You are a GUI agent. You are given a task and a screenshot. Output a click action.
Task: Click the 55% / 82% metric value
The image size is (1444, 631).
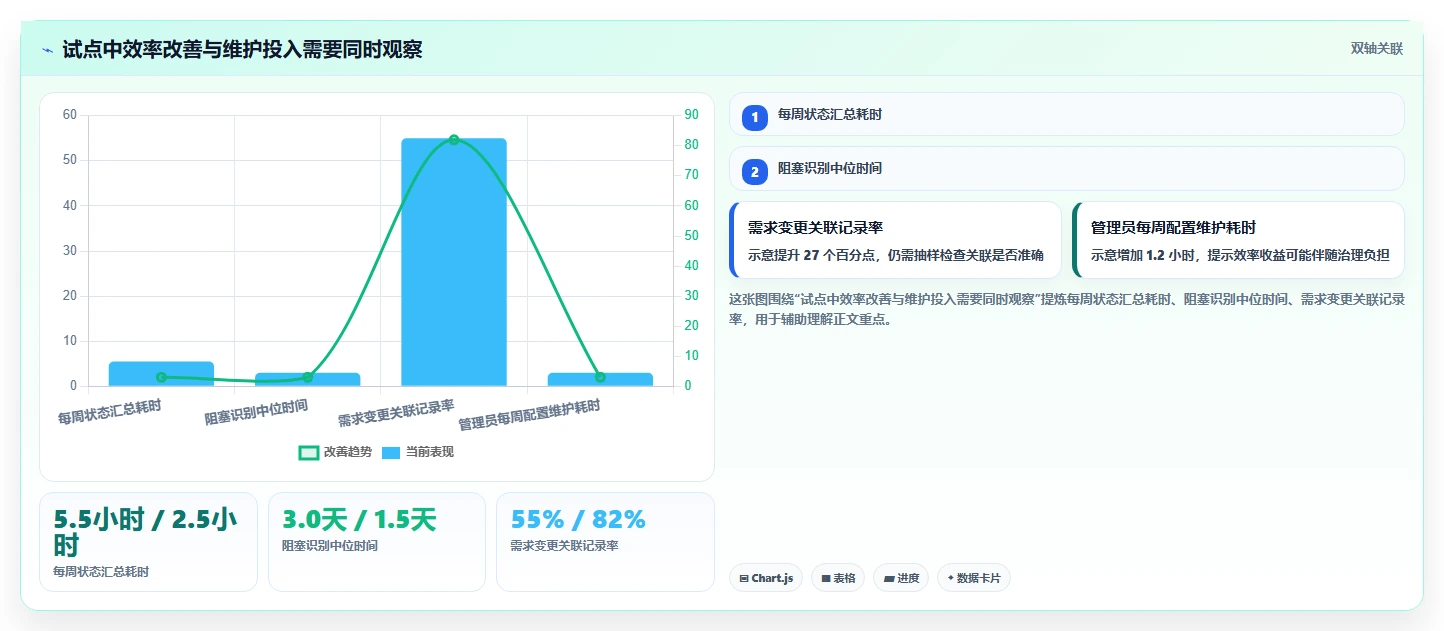[578, 520]
